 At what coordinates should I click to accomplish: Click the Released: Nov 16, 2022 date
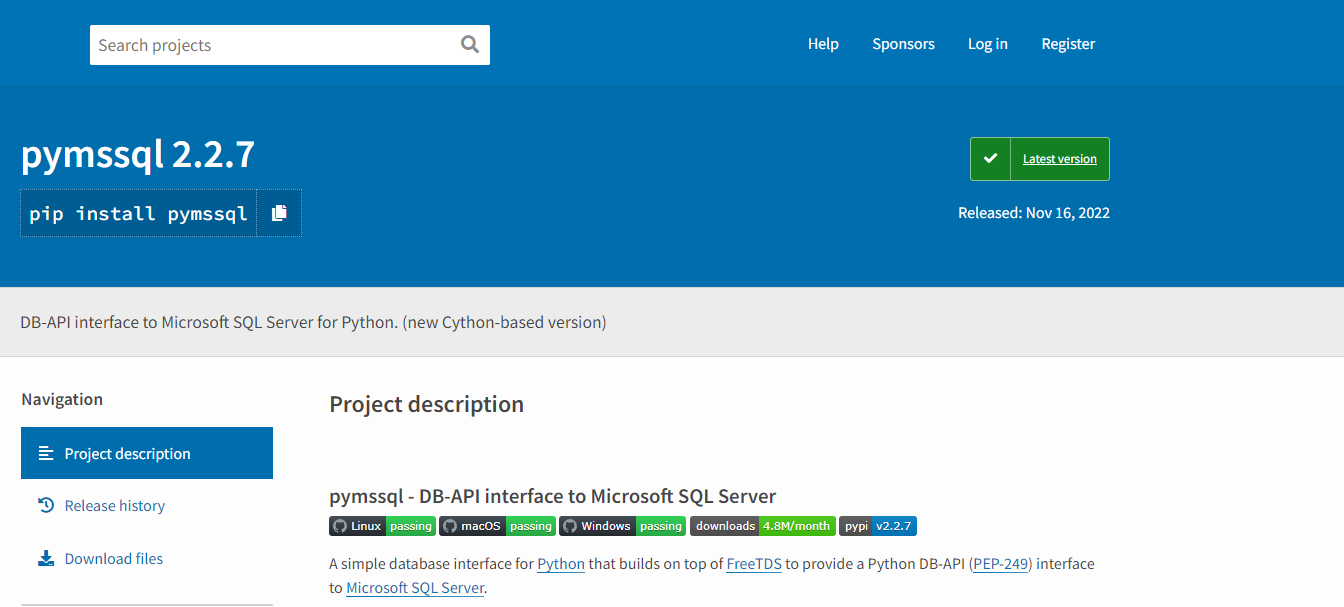[x=1034, y=212]
